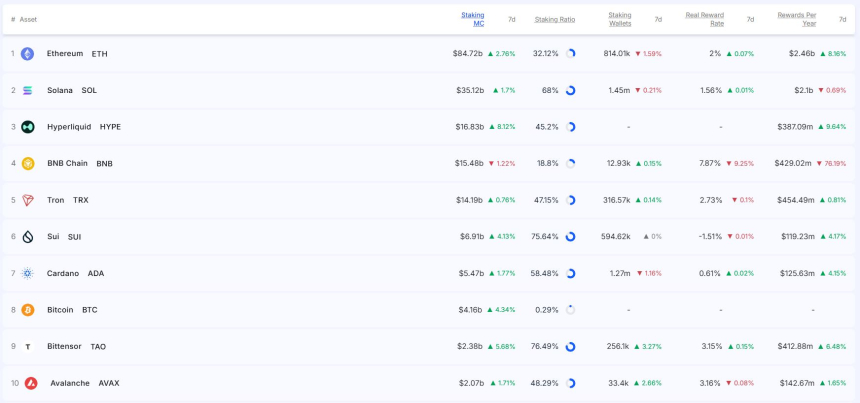Click the Ethereum logo icon

(x=27, y=54)
